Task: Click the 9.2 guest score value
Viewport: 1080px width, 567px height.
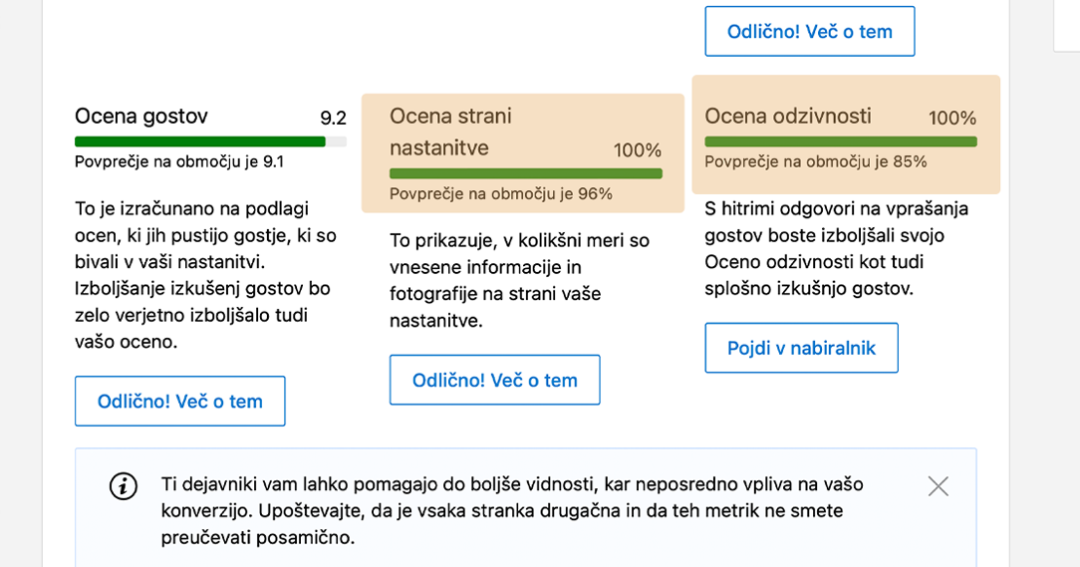Action: coord(333,118)
